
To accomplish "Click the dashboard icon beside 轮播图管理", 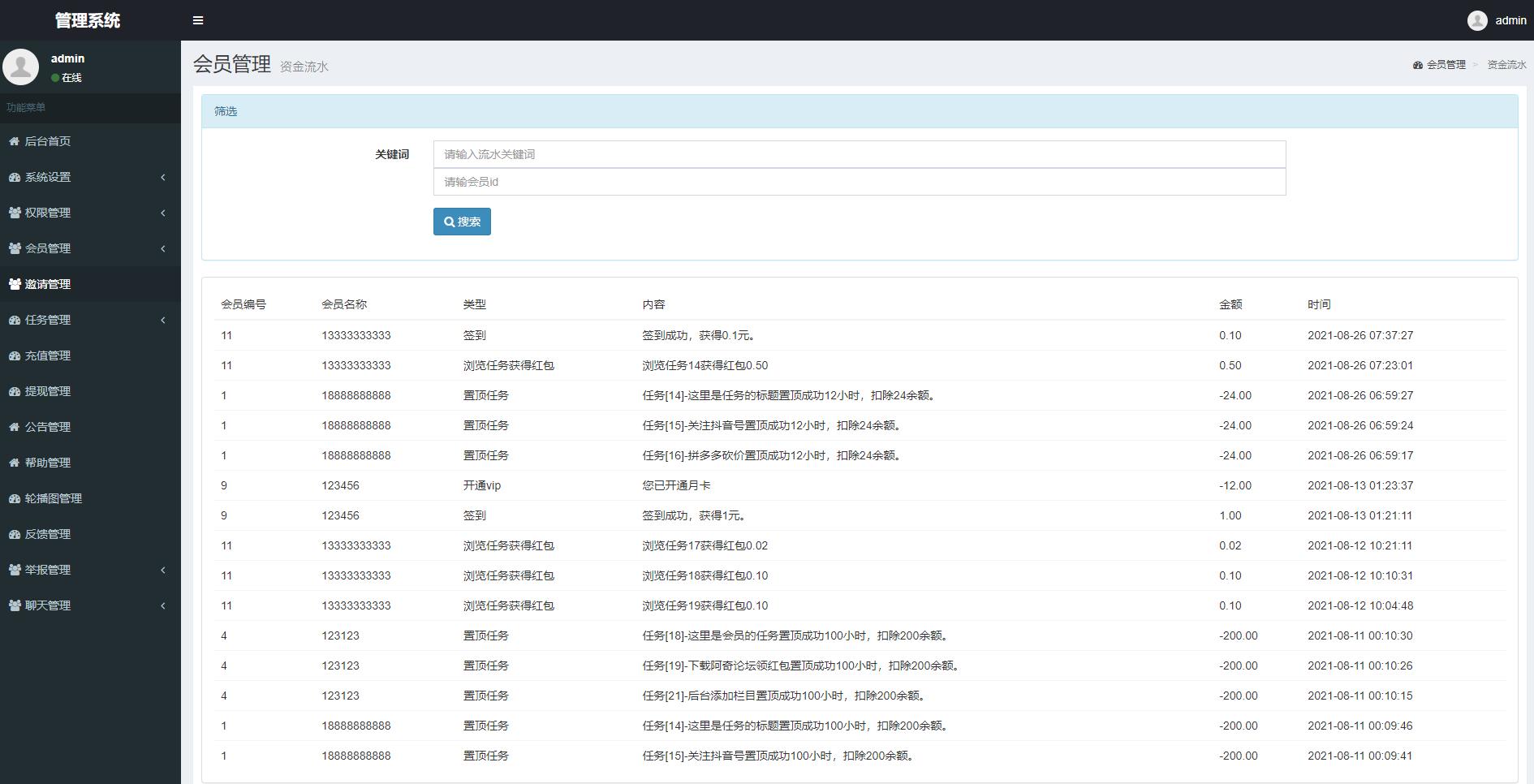I will pos(15,498).
